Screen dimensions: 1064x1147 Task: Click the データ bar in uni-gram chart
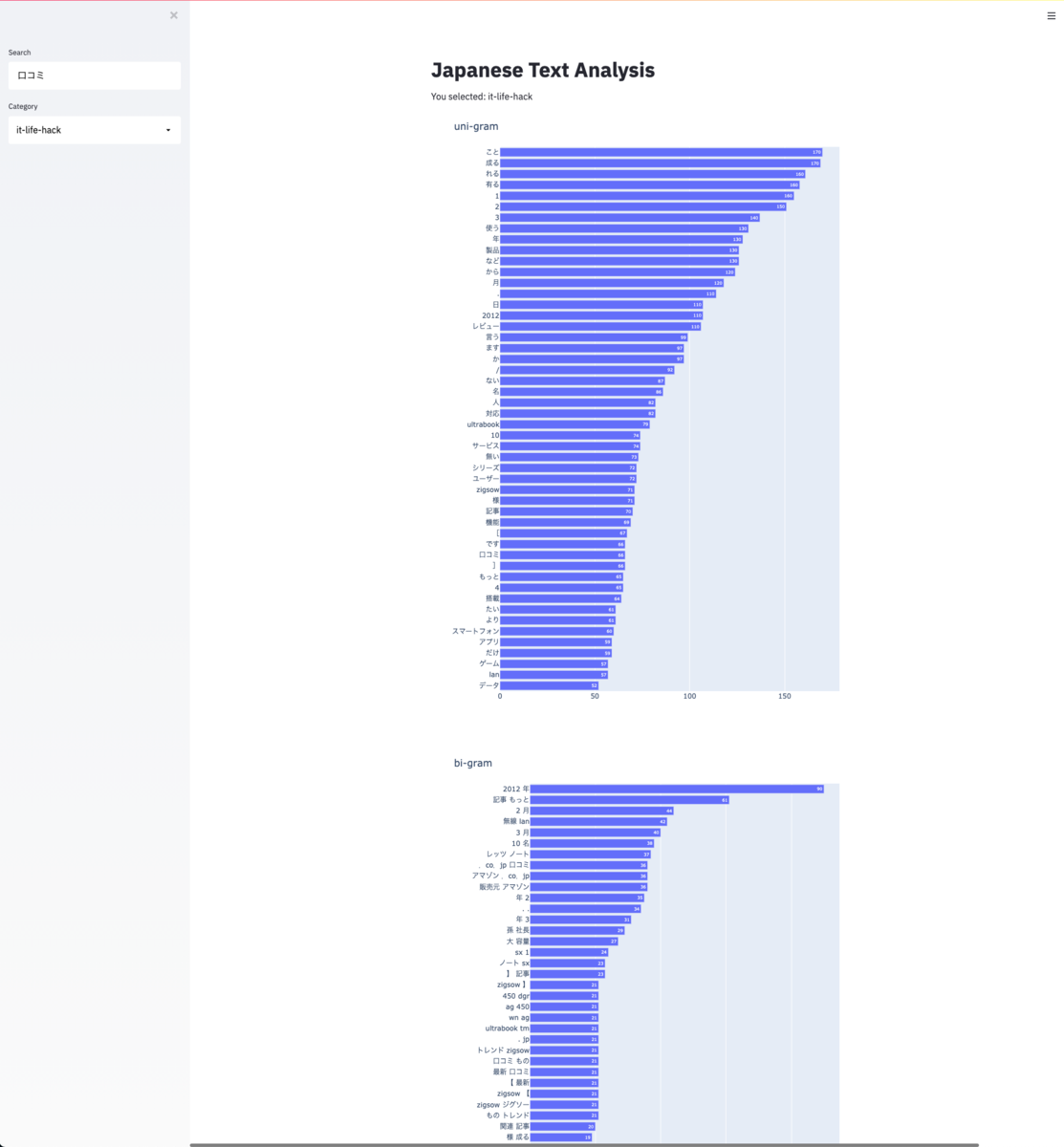[549, 685]
